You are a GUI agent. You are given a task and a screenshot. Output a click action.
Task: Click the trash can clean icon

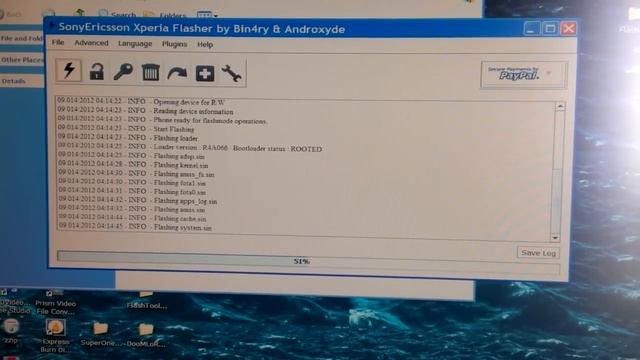pyautogui.click(x=150, y=73)
